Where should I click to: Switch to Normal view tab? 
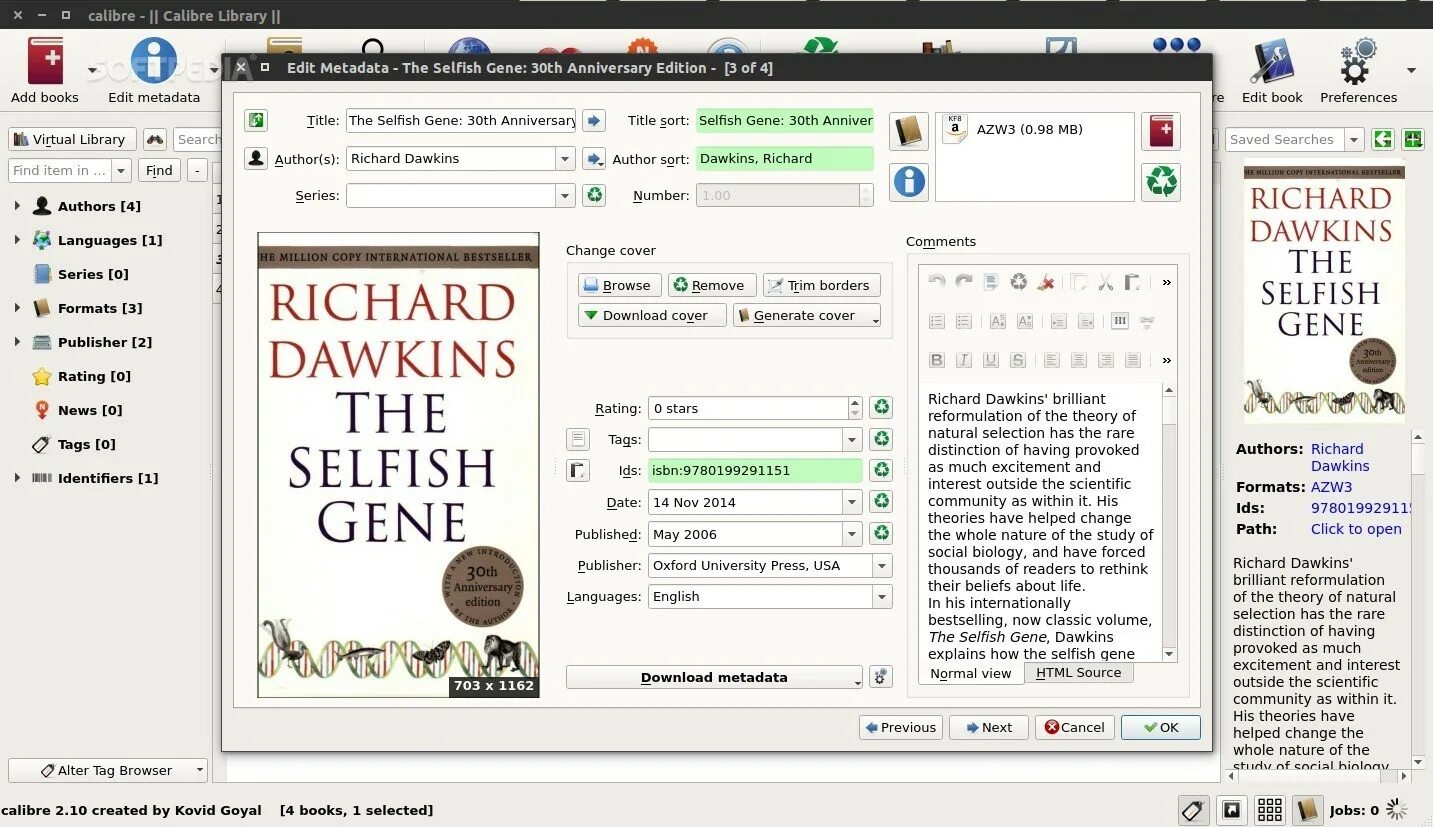pos(970,673)
